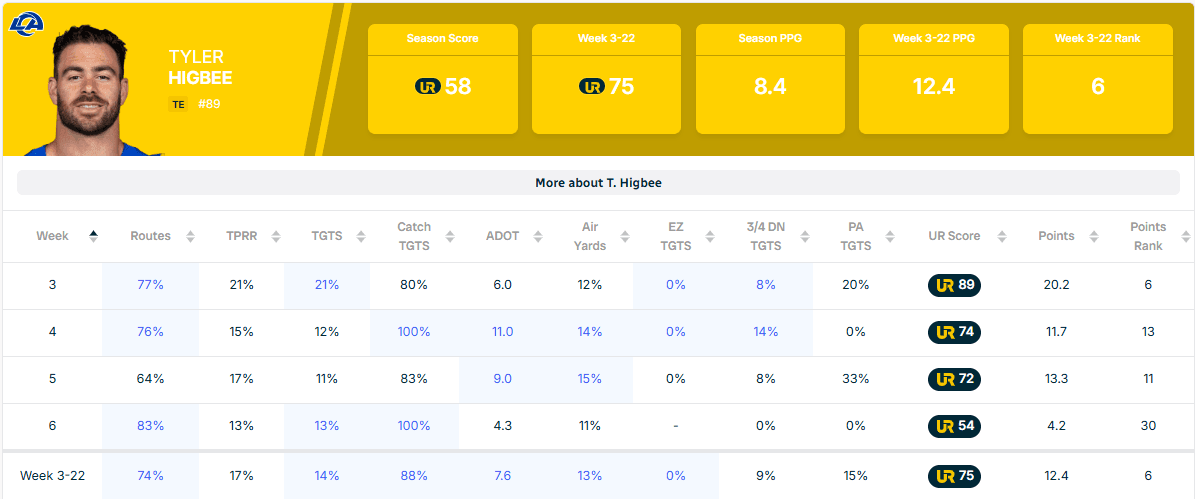Click the Week 3-22 card UR logo
1195x499 pixels.
point(591,87)
